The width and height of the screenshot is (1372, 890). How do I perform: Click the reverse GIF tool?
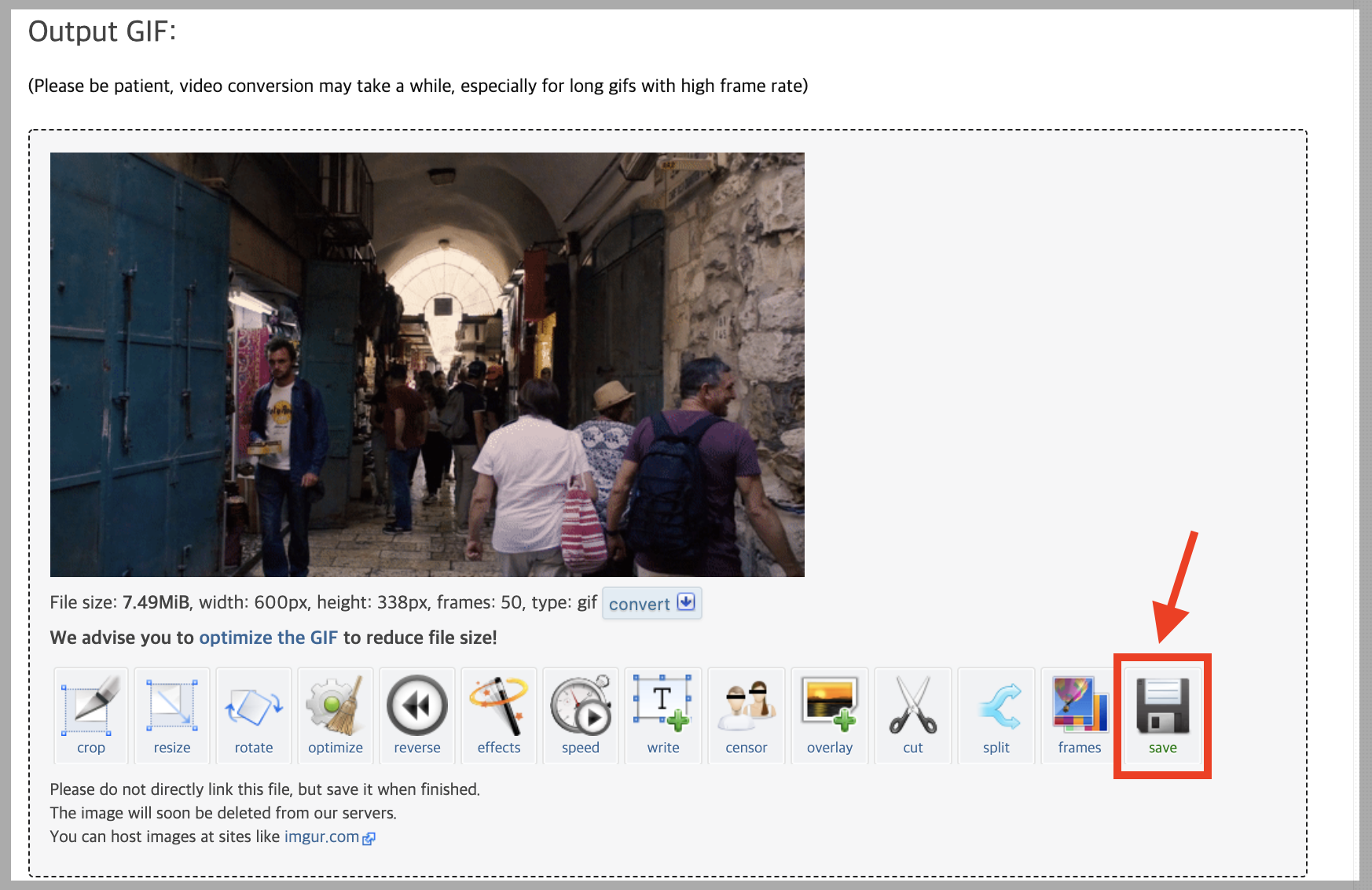pyautogui.click(x=417, y=715)
